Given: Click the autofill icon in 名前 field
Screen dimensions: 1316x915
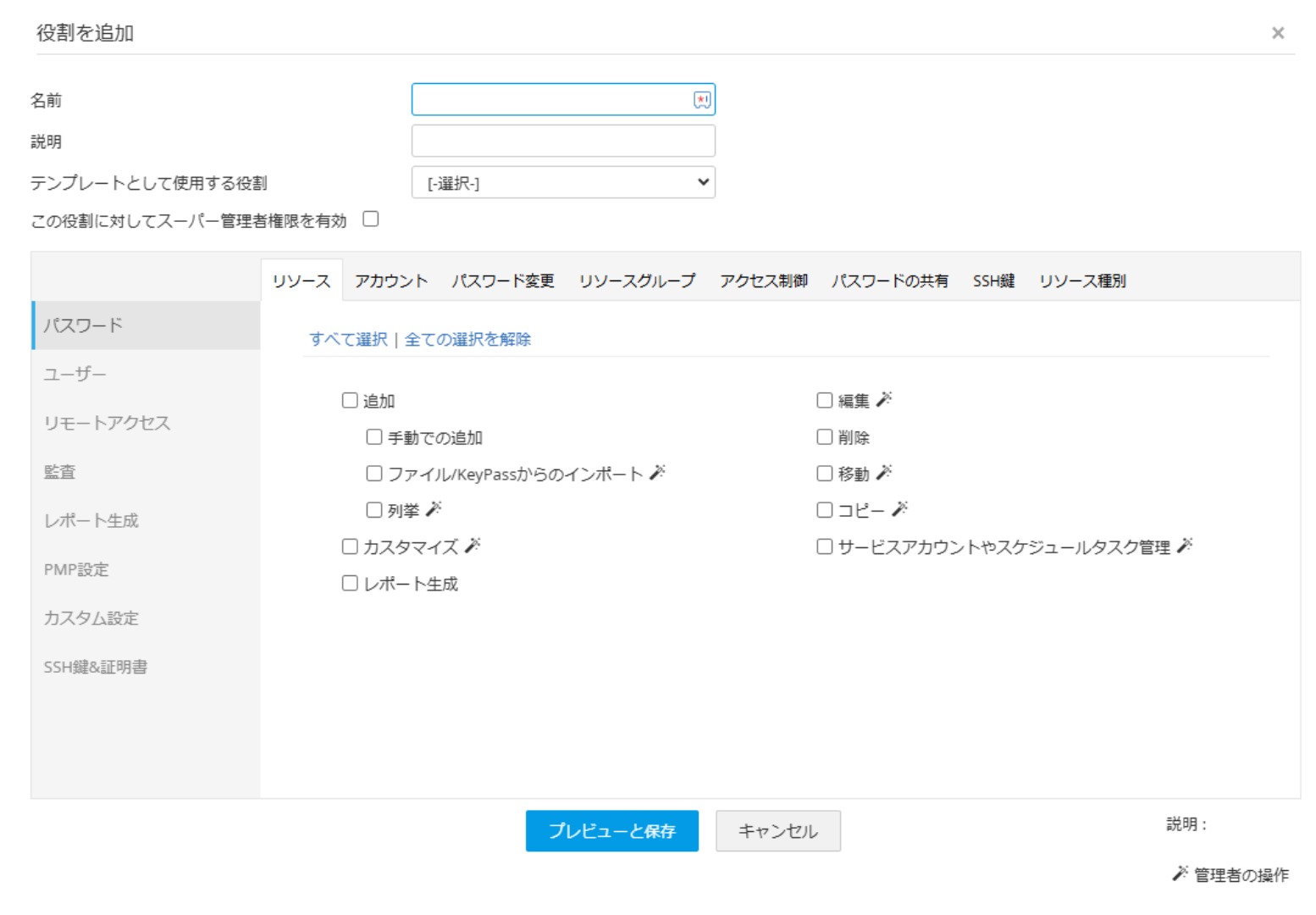Looking at the screenshot, I should (x=702, y=100).
